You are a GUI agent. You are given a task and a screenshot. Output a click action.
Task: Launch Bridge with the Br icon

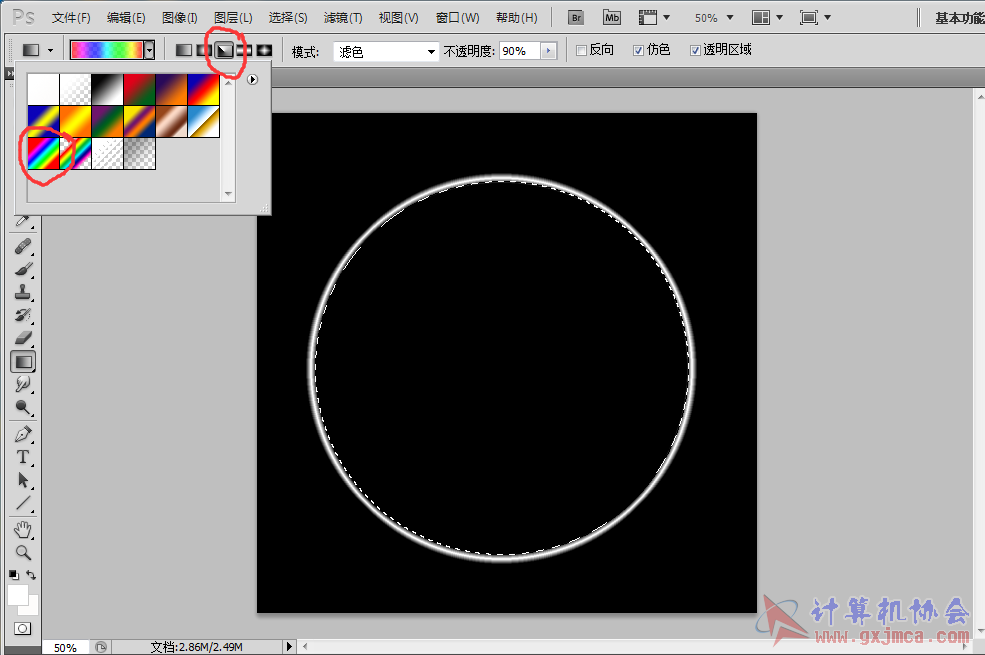click(x=576, y=18)
